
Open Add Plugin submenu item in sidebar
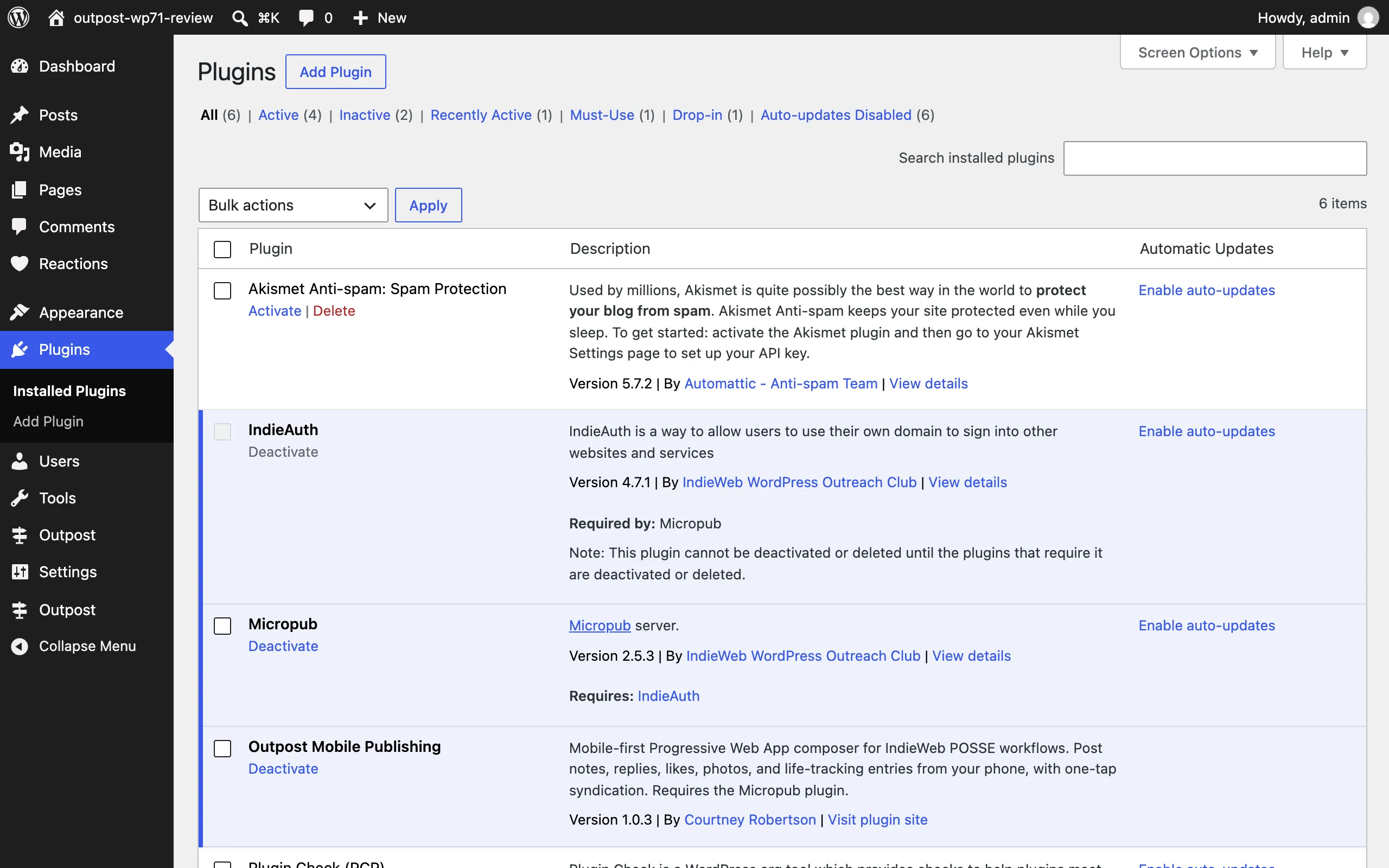point(48,422)
